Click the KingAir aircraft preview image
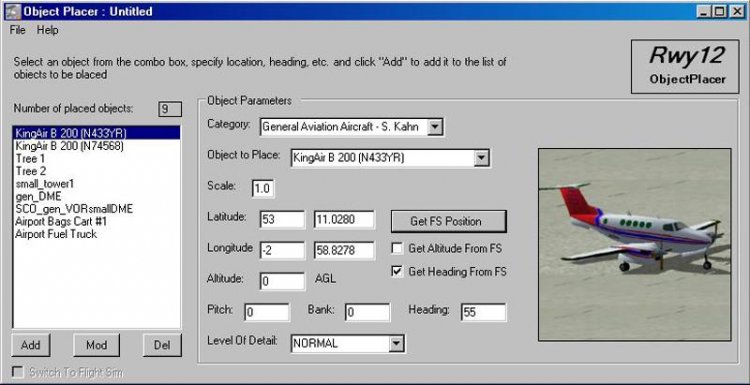The image size is (750, 385). 634,244
